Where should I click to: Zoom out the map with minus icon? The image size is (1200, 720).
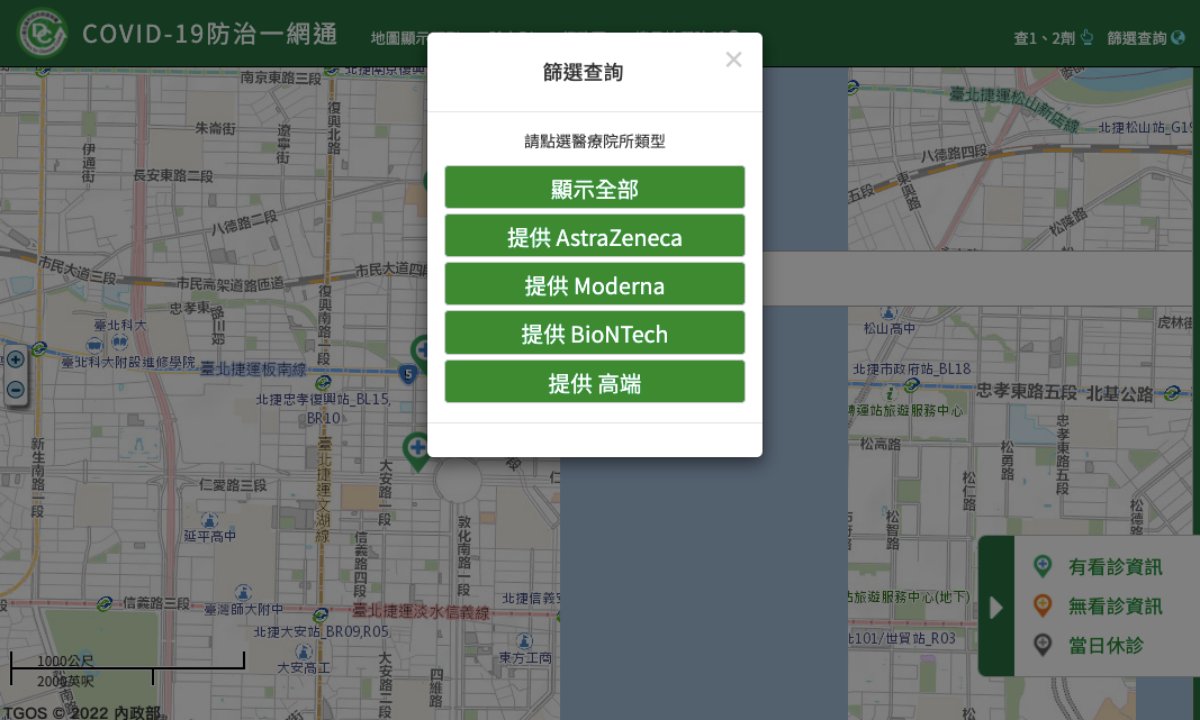[15, 389]
